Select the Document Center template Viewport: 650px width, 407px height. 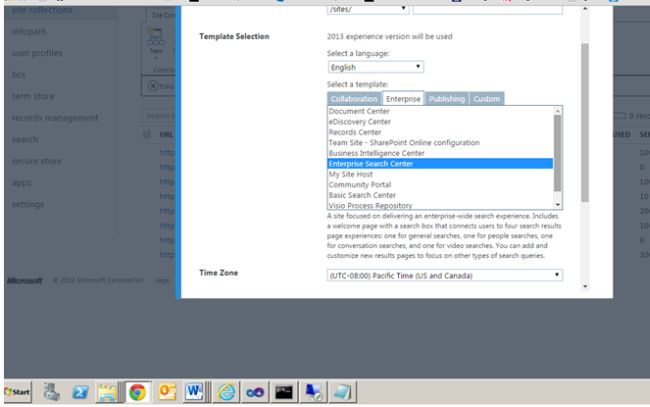(440, 111)
